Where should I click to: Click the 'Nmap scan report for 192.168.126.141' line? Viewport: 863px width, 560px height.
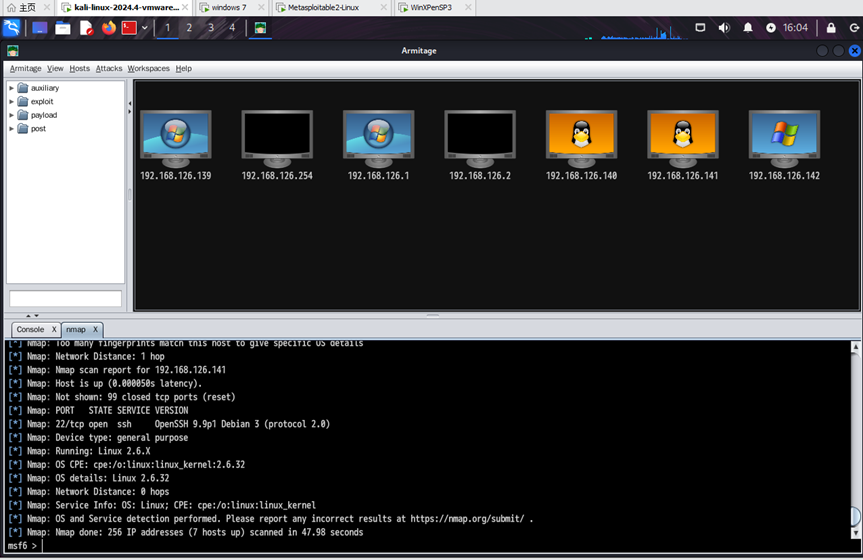[117, 370]
